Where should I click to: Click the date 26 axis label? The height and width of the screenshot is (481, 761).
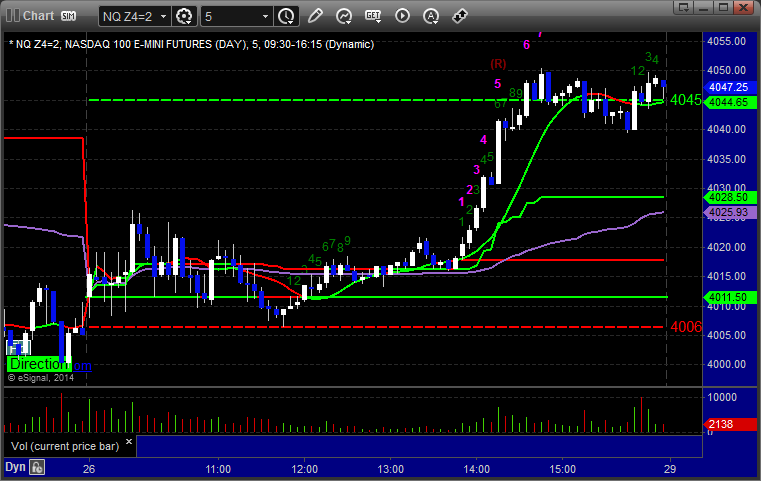(x=89, y=469)
